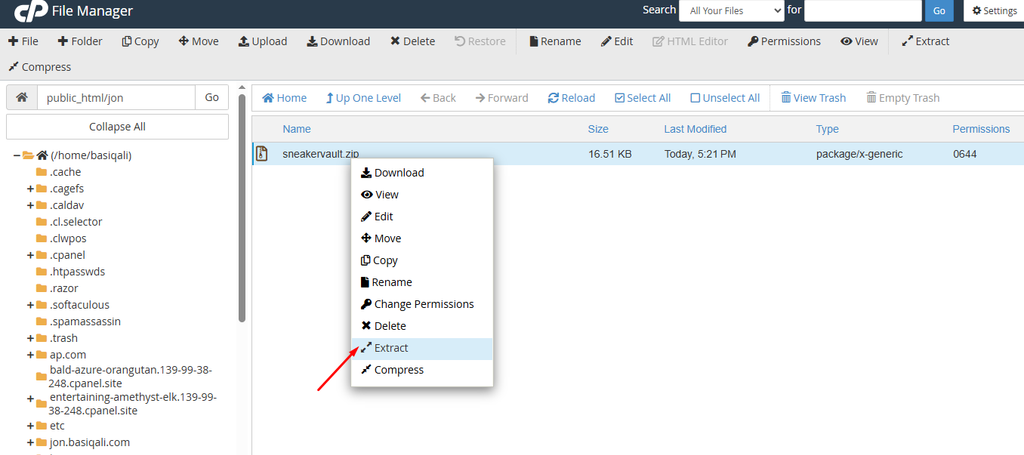This screenshot has width=1024, height=455.
Task: Expand the .trash folder
Action: click(30, 338)
